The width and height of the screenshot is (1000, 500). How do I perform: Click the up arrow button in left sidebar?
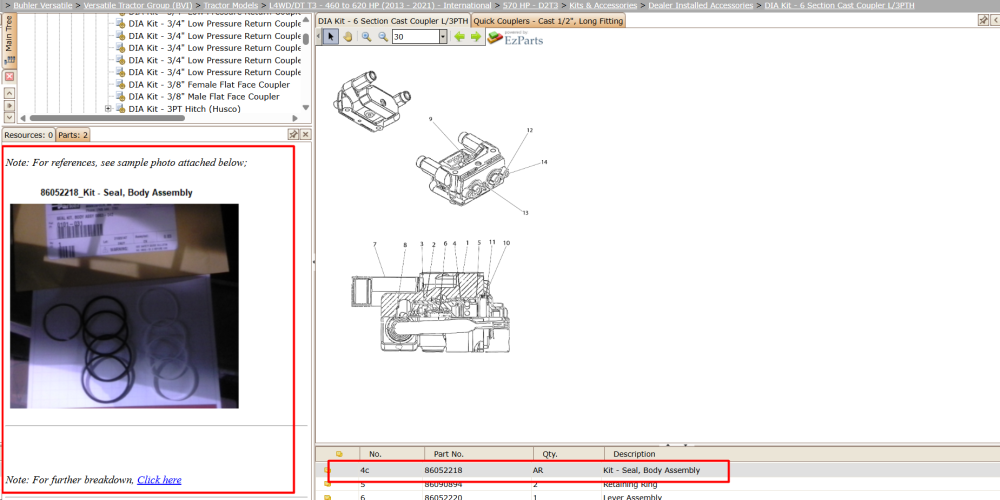click(9, 93)
